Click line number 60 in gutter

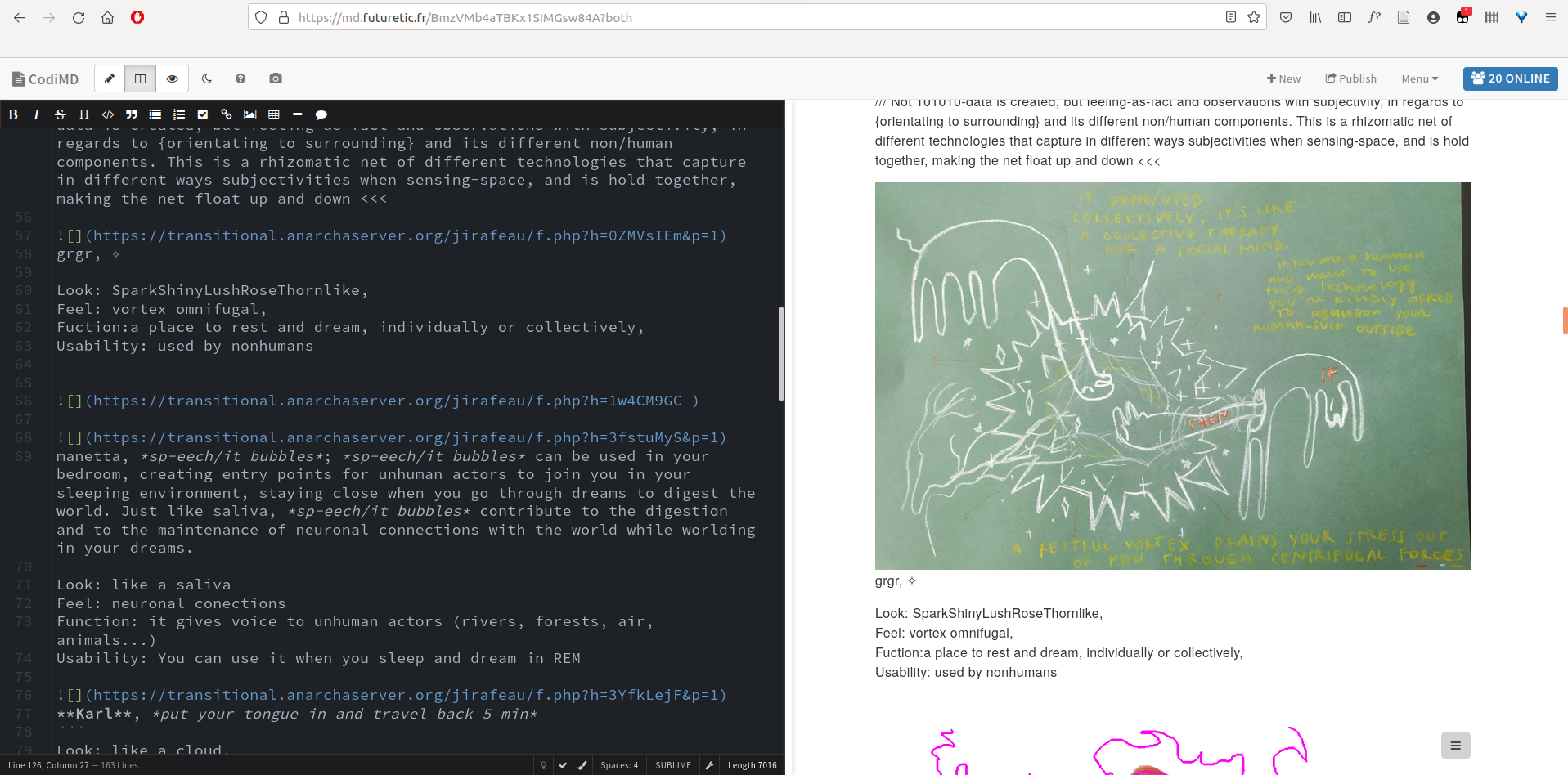click(x=23, y=291)
